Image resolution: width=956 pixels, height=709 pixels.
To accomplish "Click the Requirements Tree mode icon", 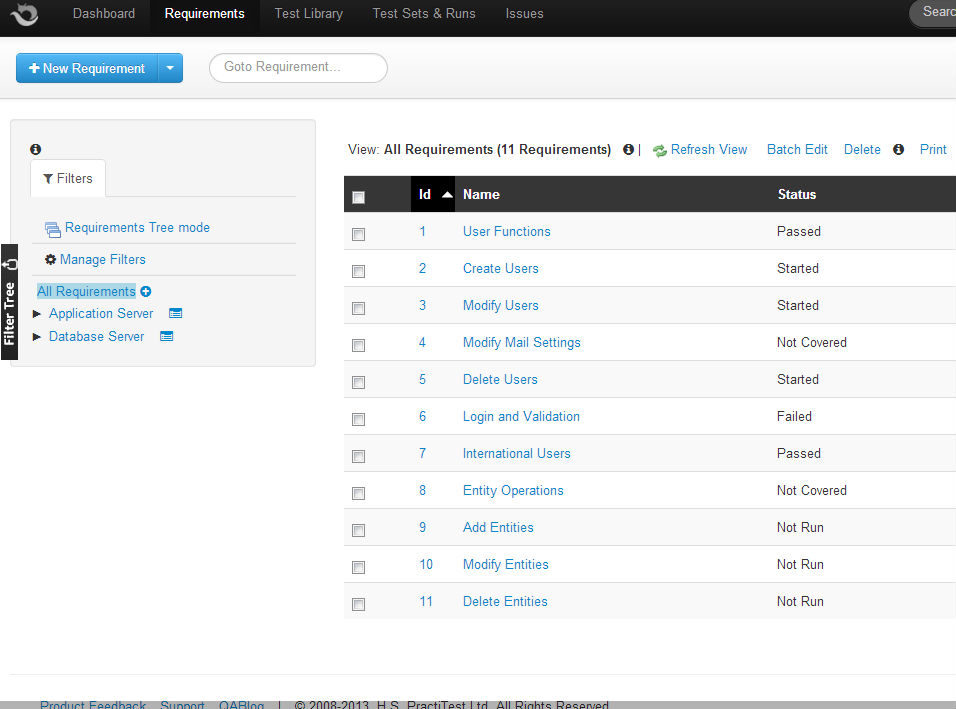I will click(53, 229).
